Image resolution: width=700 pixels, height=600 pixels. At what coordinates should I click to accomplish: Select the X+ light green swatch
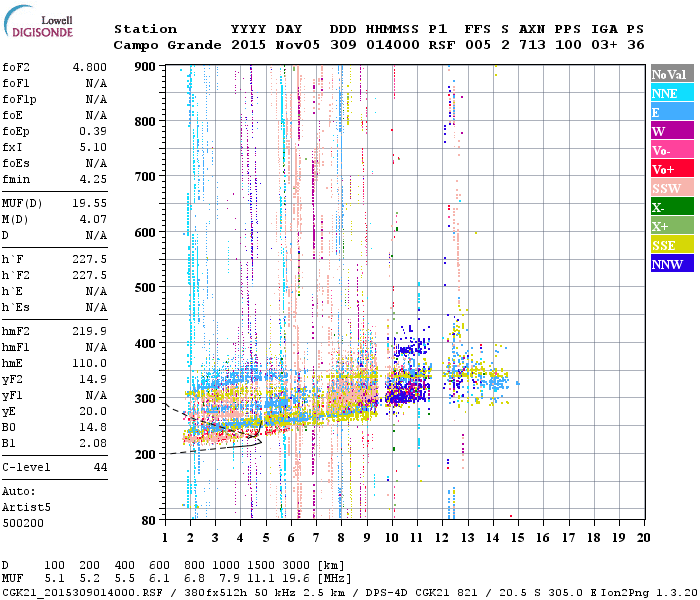tap(672, 226)
